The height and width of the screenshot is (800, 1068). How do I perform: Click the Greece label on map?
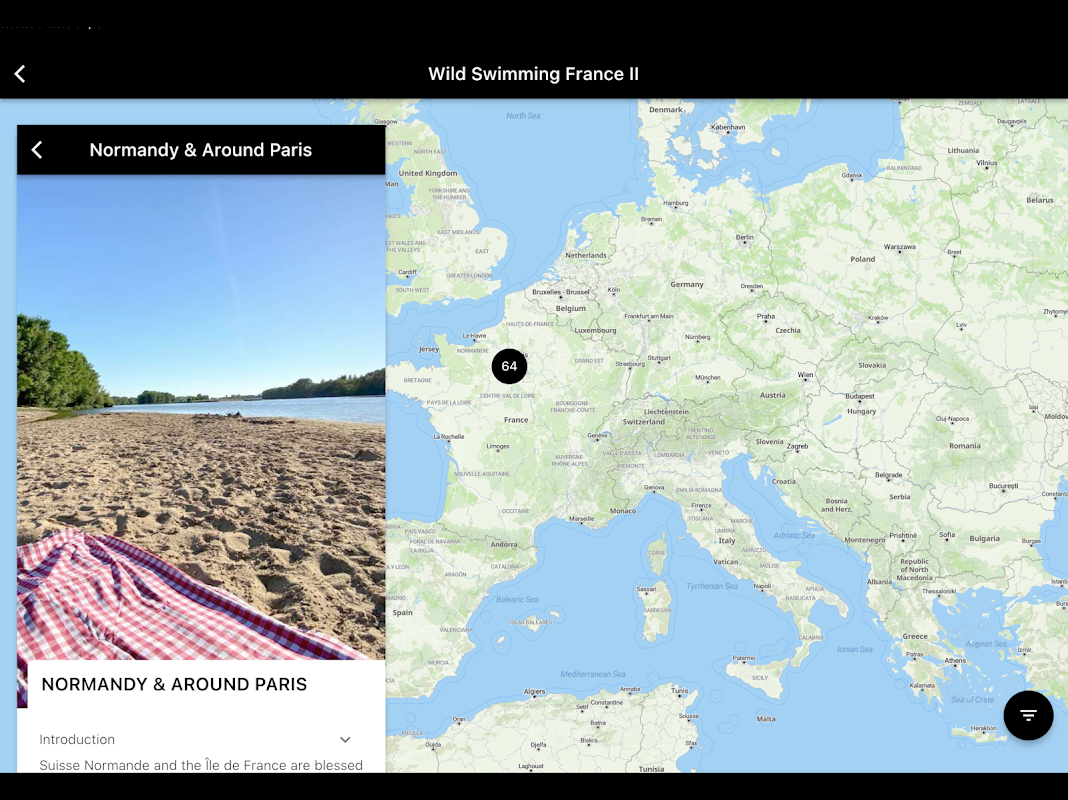pos(915,637)
